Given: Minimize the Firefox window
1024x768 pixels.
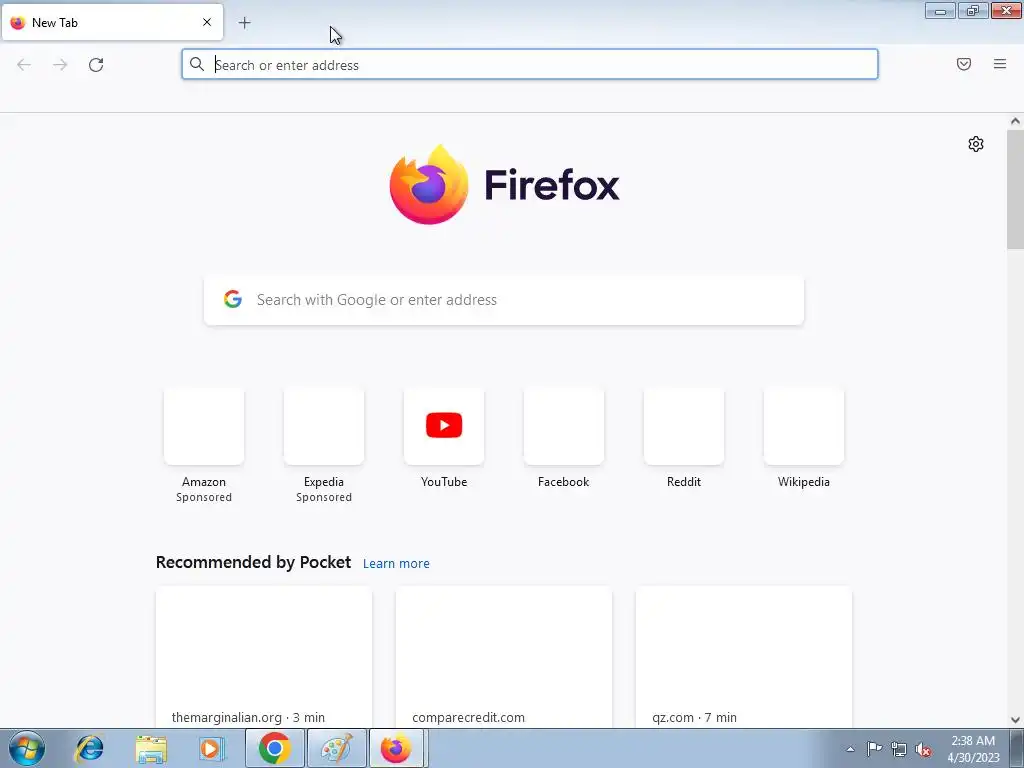Looking at the screenshot, I should pos(940,10).
